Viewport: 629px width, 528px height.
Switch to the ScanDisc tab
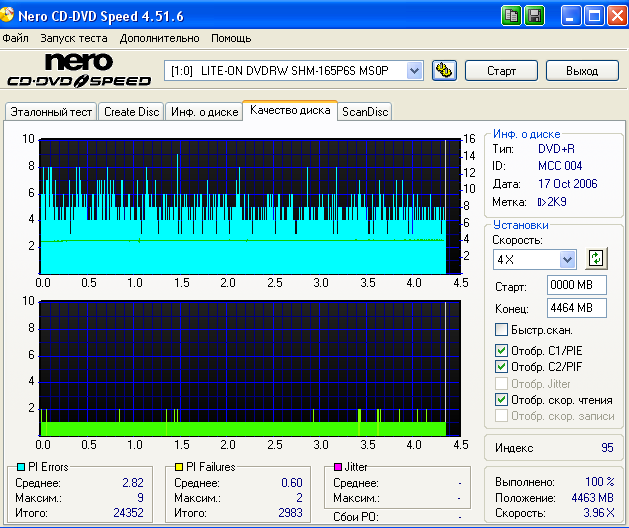click(365, 112)
